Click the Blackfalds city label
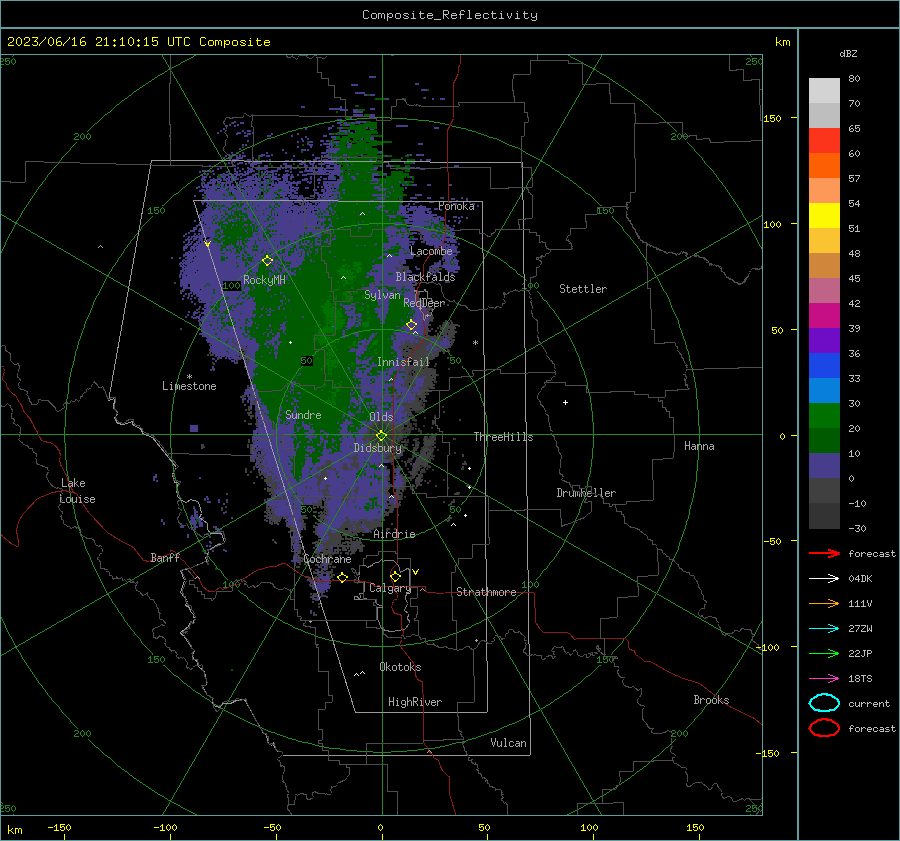The width and height of the screenshot is (900, 841). click(x=425, y=277)
